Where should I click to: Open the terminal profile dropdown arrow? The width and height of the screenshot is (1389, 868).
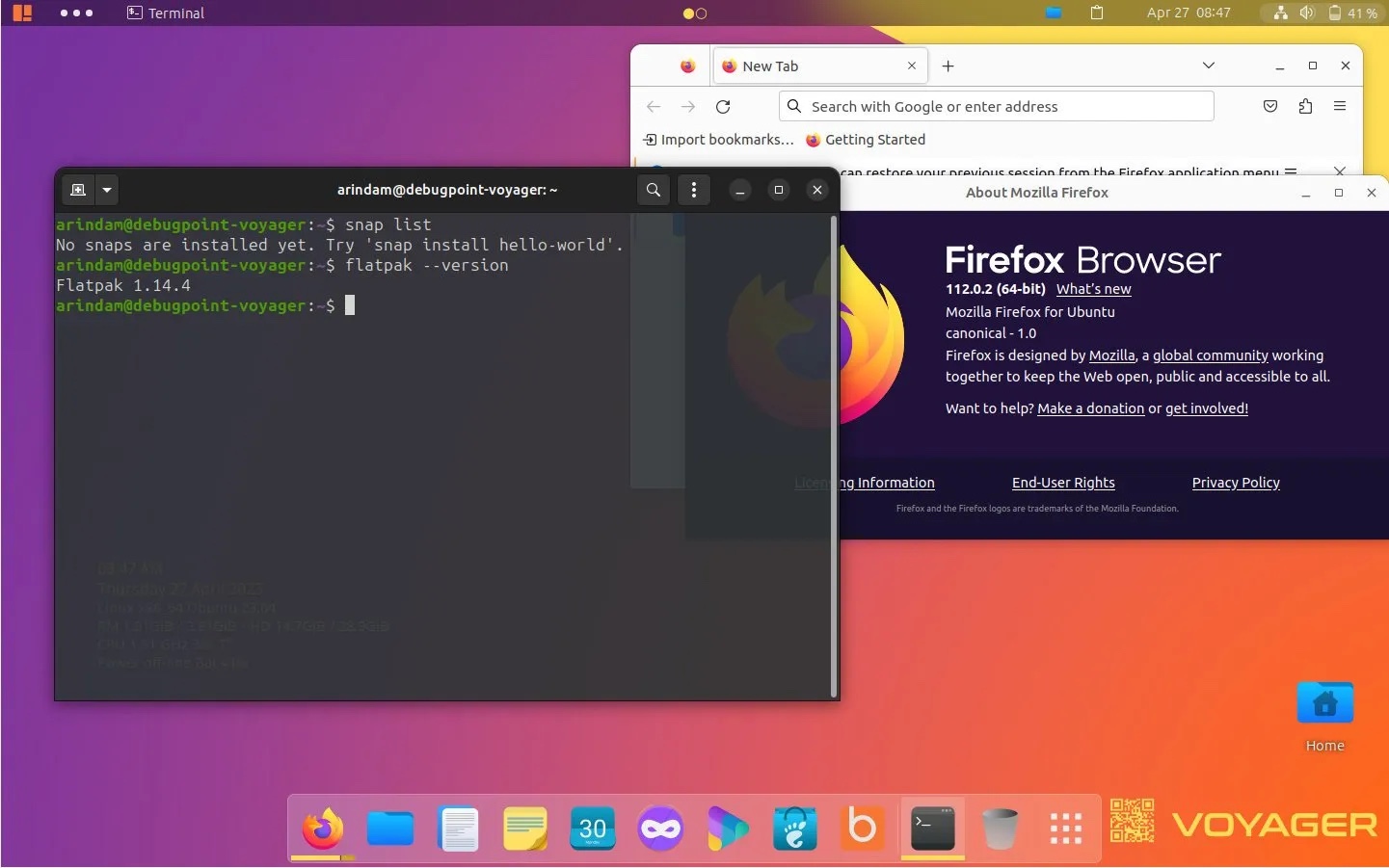tap(107, 190)
